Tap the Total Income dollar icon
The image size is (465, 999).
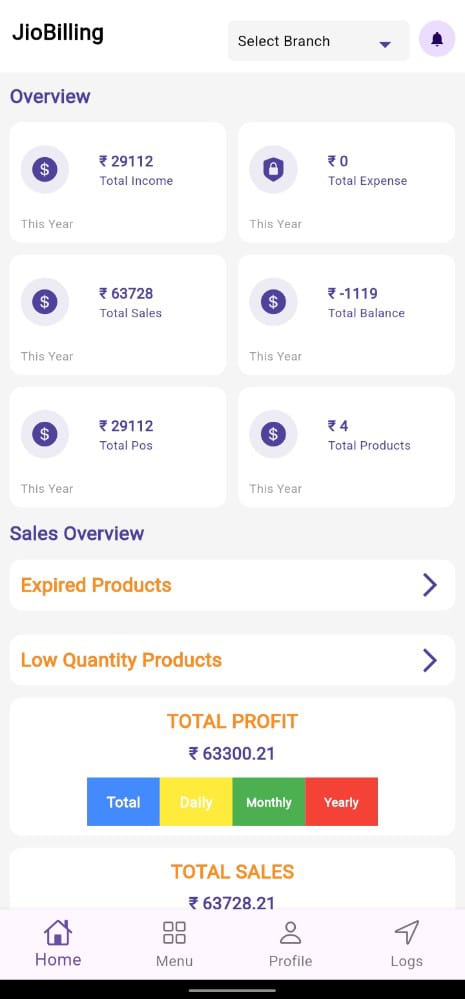click(45, 169)
